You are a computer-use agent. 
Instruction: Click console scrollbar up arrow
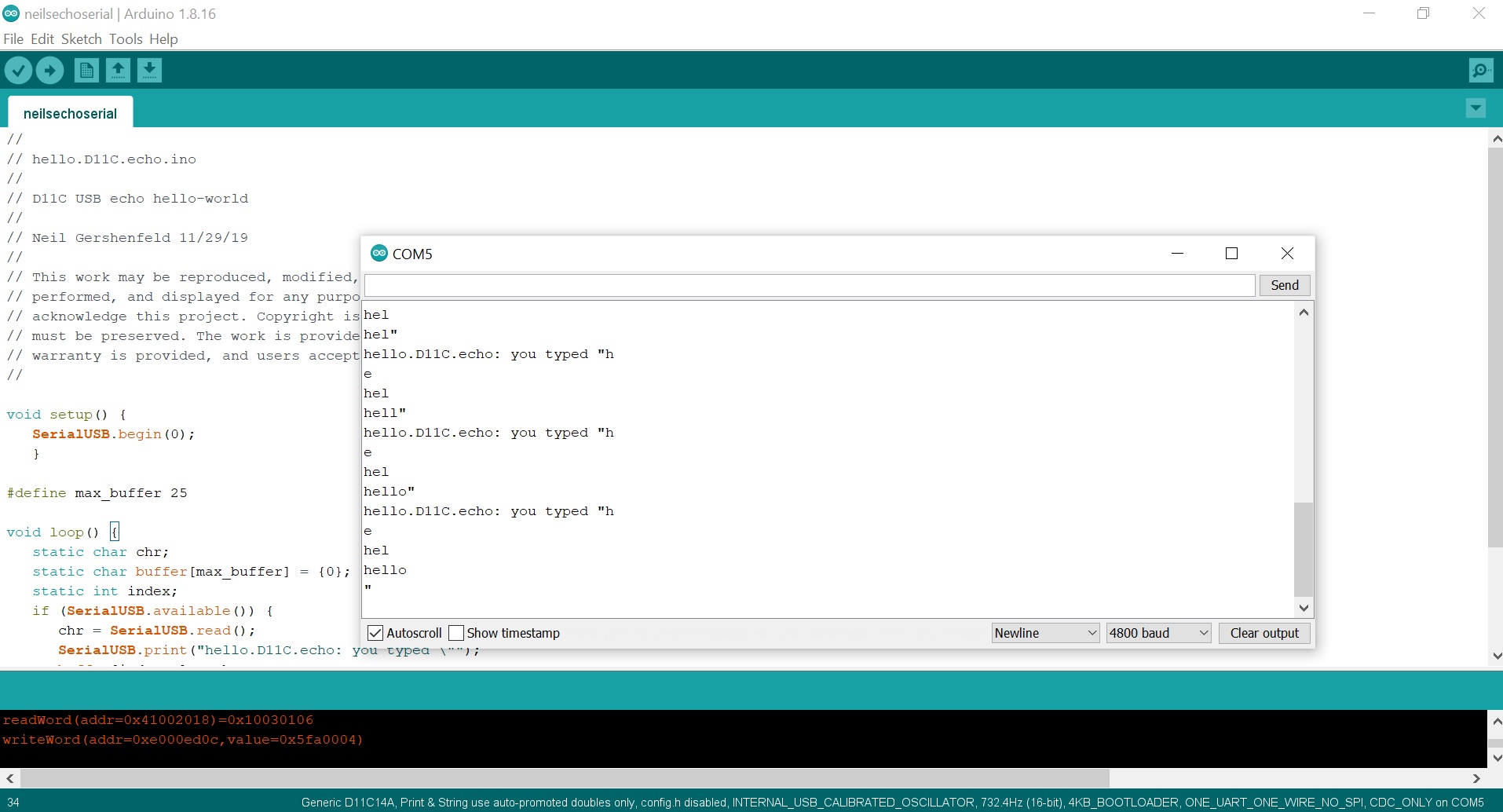point(1495,721)
